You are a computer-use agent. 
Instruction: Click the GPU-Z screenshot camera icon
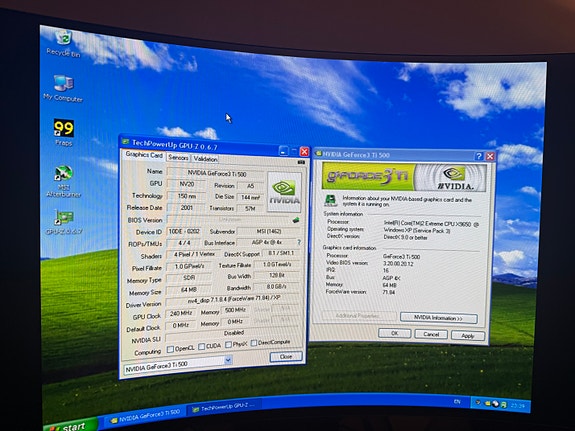coord(301,162)
